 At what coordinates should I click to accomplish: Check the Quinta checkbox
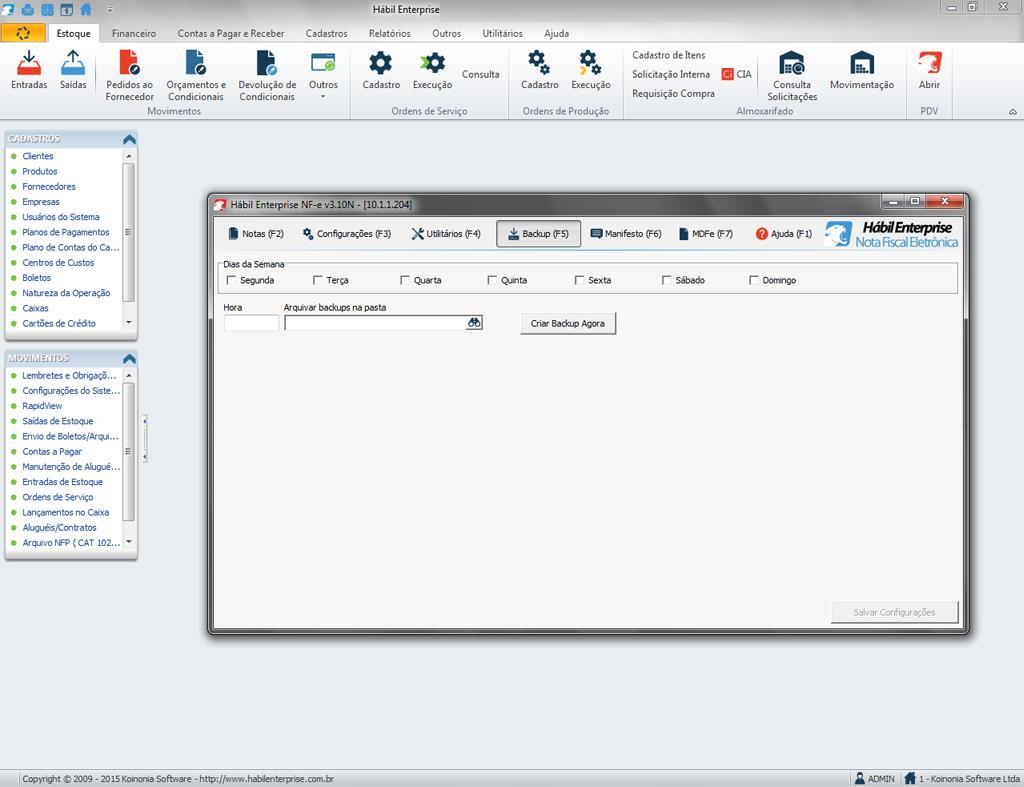pos(492,280)
